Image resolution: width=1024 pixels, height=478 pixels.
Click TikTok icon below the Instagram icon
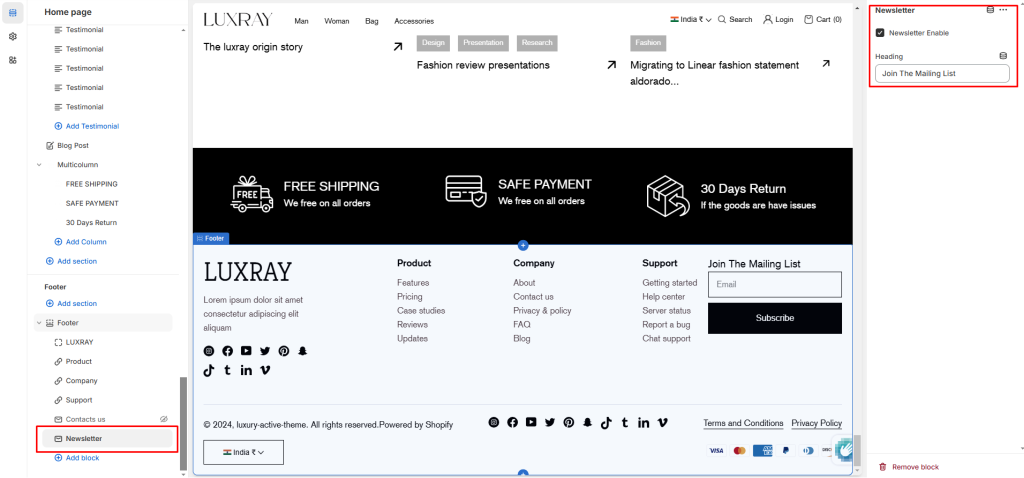point(209,370)
